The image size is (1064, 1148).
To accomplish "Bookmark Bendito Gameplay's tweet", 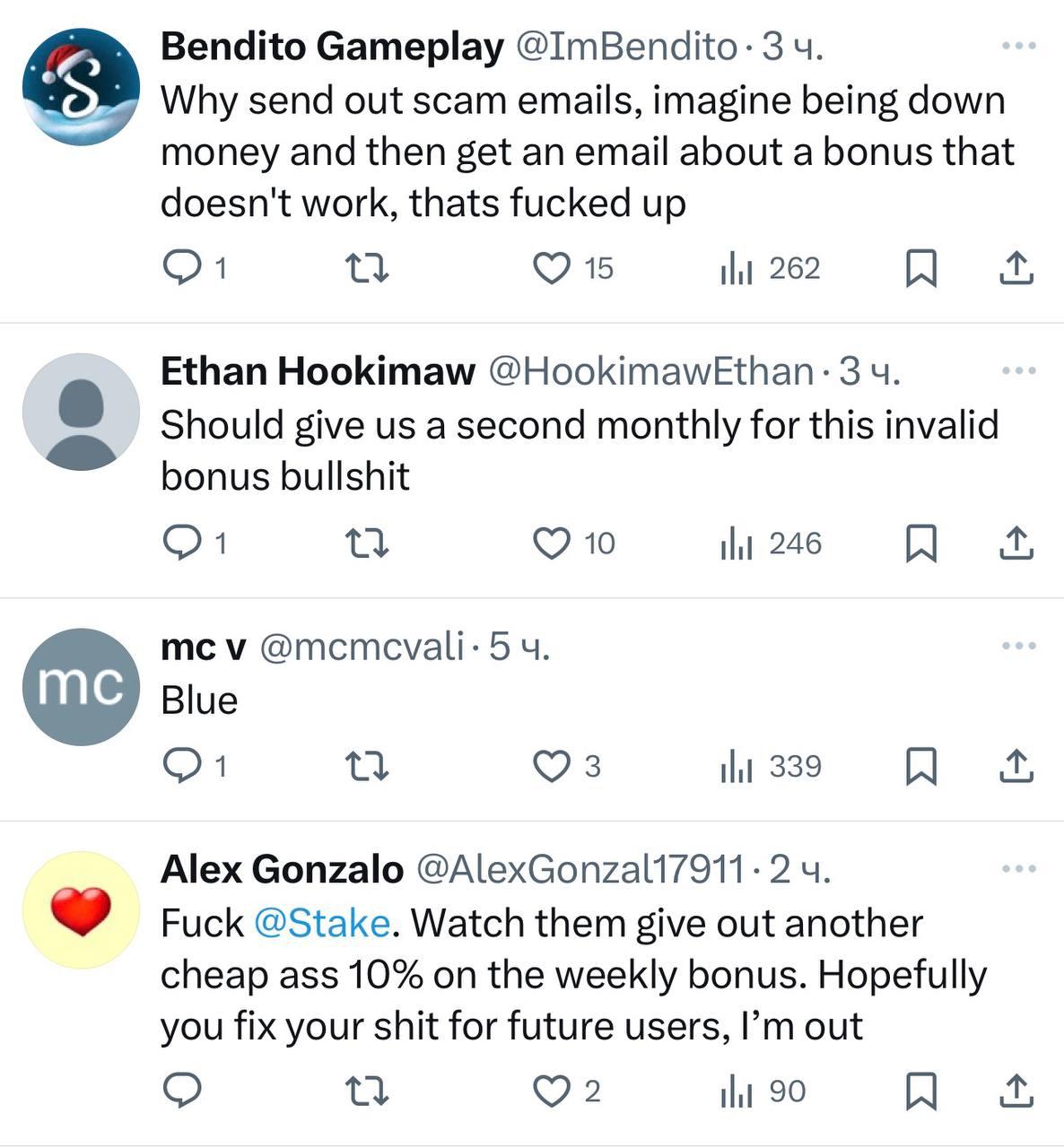I will coord(921,267).
